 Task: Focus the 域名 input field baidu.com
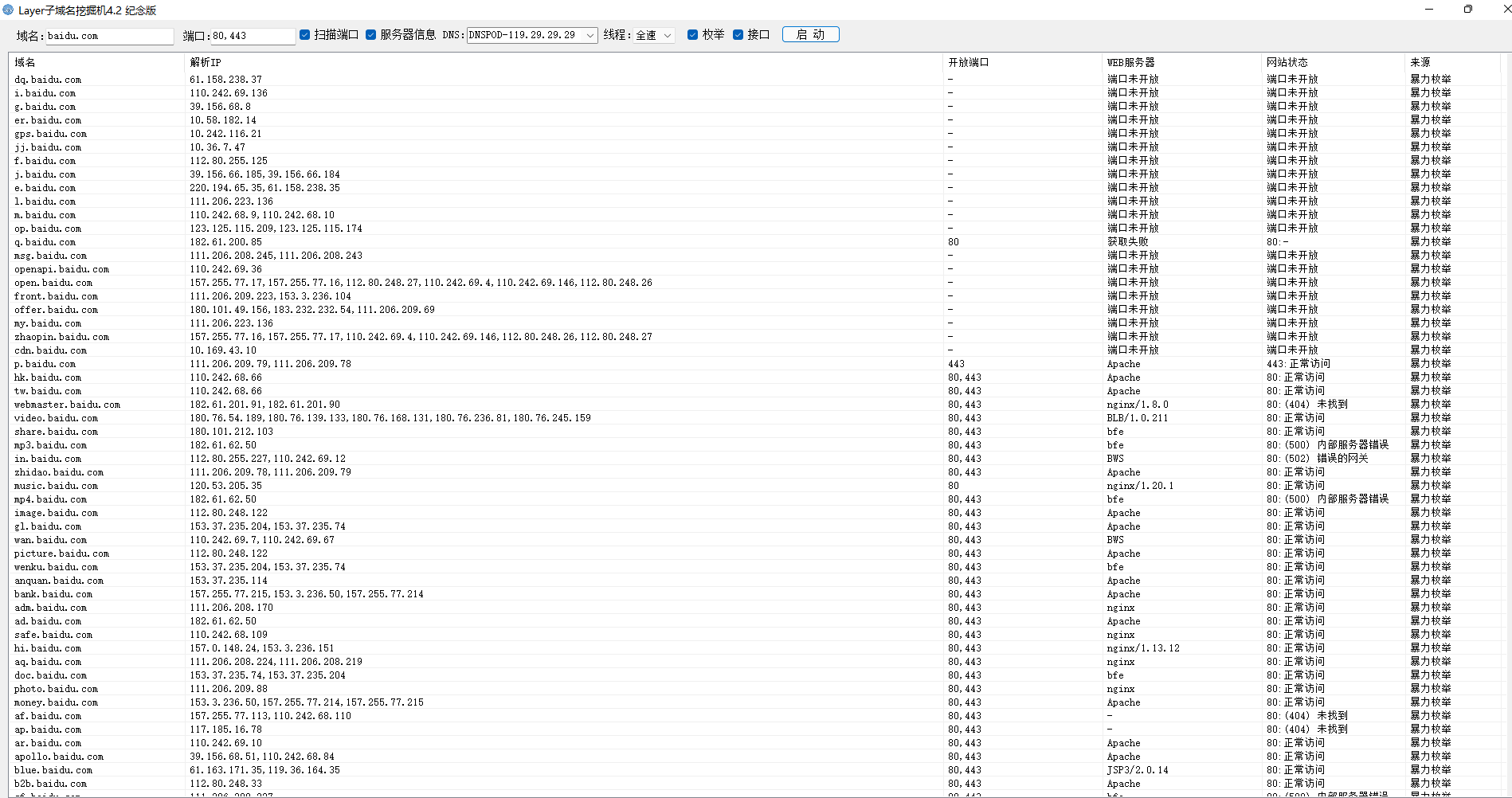click(110, 36)
